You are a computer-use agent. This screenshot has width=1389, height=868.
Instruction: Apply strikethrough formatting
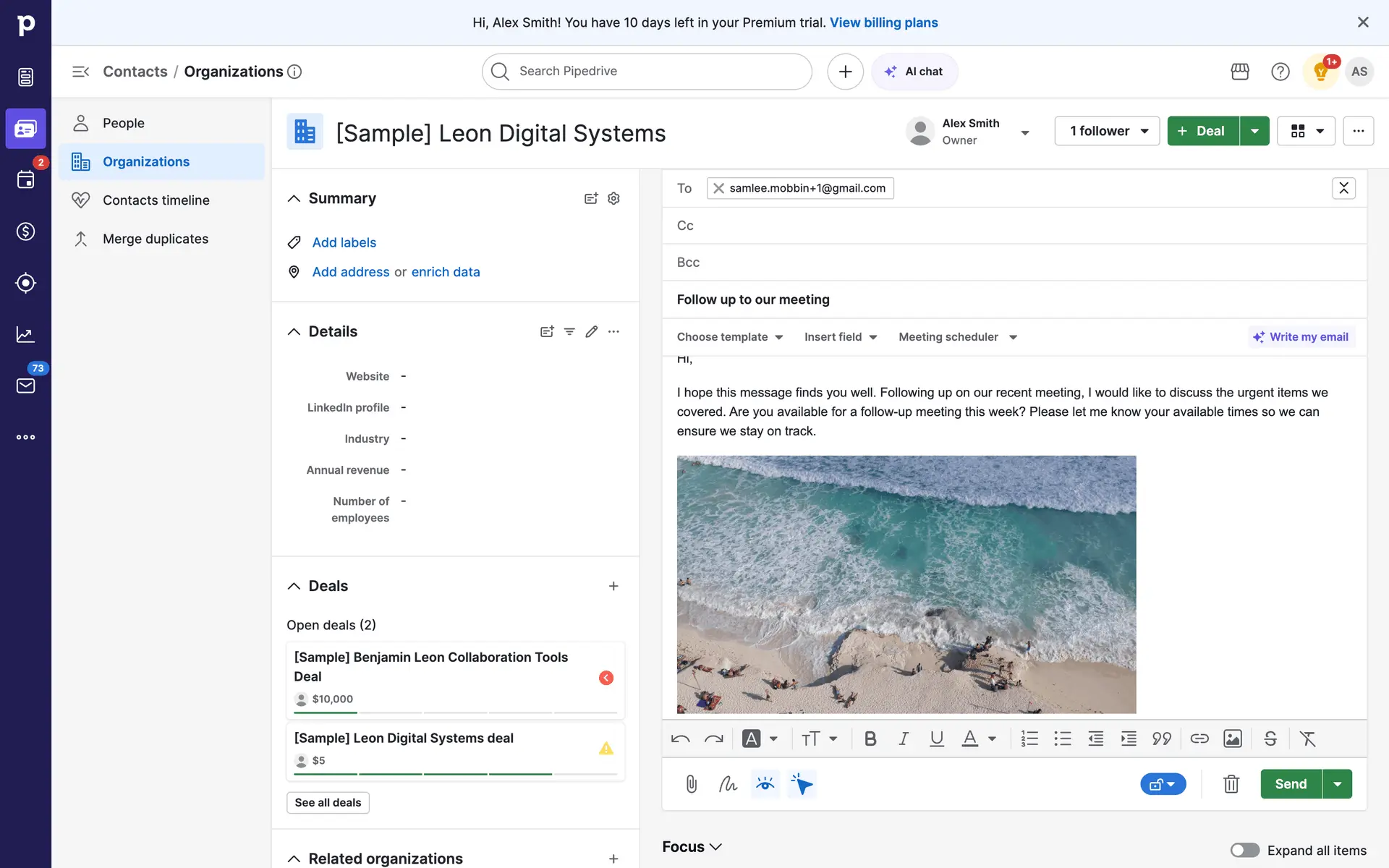pyautogui.click(x=1270, y=739)
